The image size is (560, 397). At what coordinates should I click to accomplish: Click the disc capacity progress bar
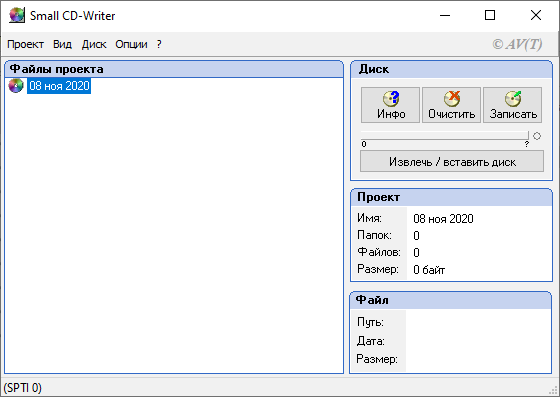445,135
